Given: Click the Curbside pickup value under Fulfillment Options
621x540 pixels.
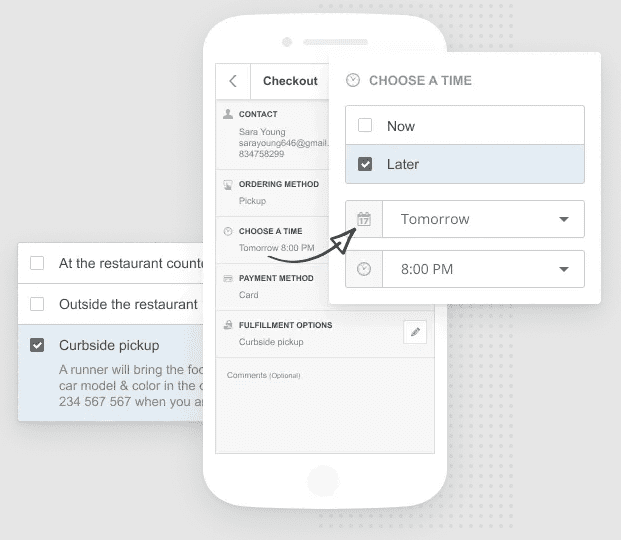Looking at the screenshot, I should coord(271,342).
